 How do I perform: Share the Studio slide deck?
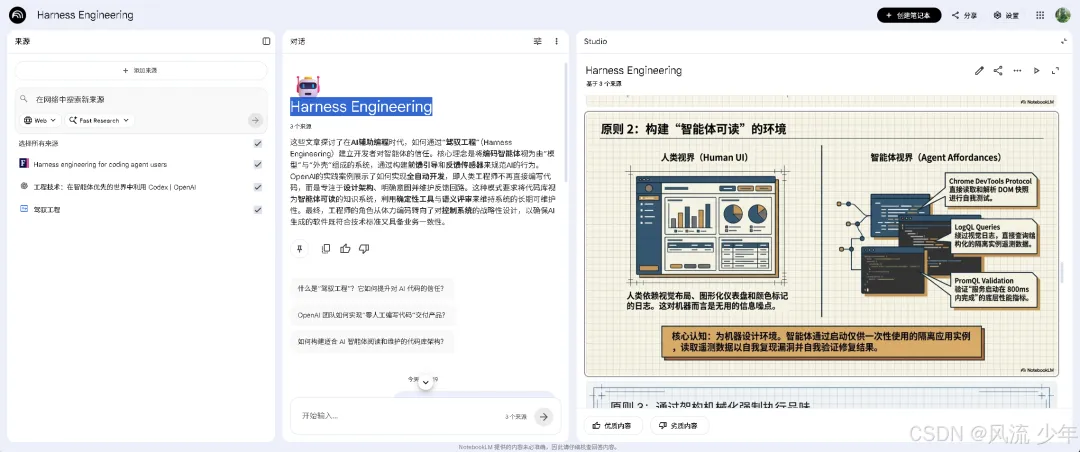(998, 70)
